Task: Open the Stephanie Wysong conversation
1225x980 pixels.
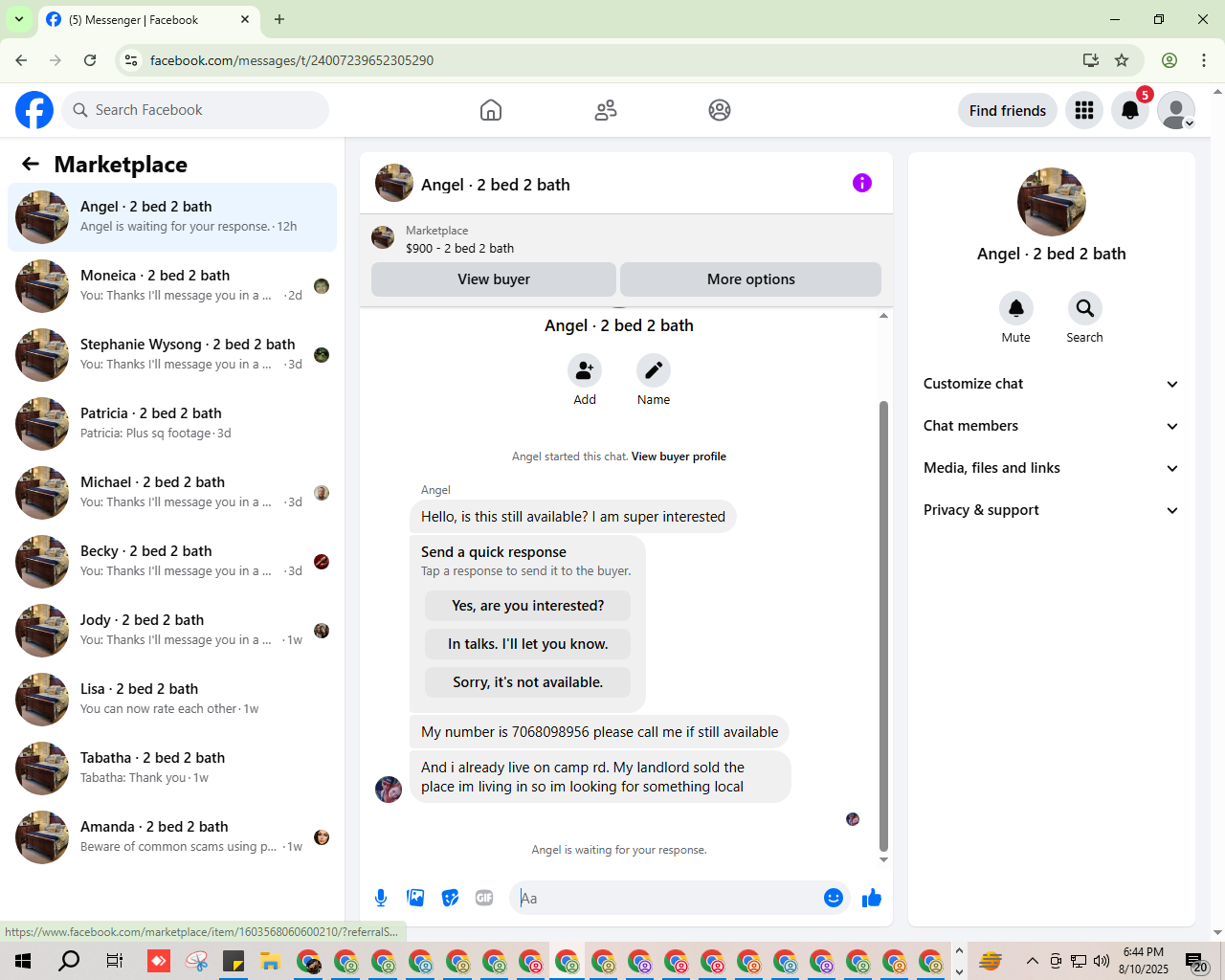Action: click(x=172, y=355)
